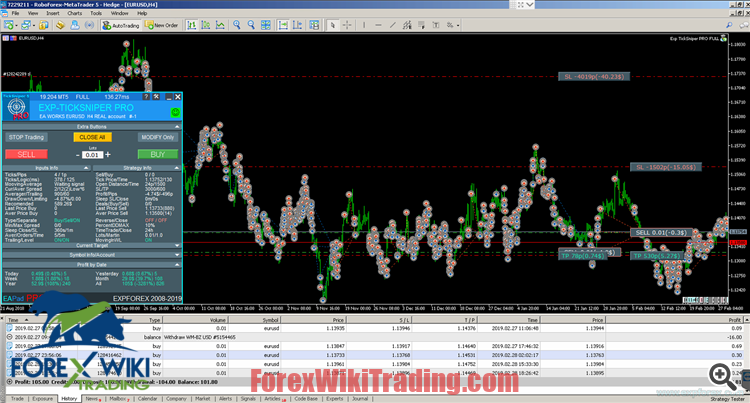750x403 pixels.
Task: Click the tools wrench icon on TickSniper panel
Action: [156, 97]
